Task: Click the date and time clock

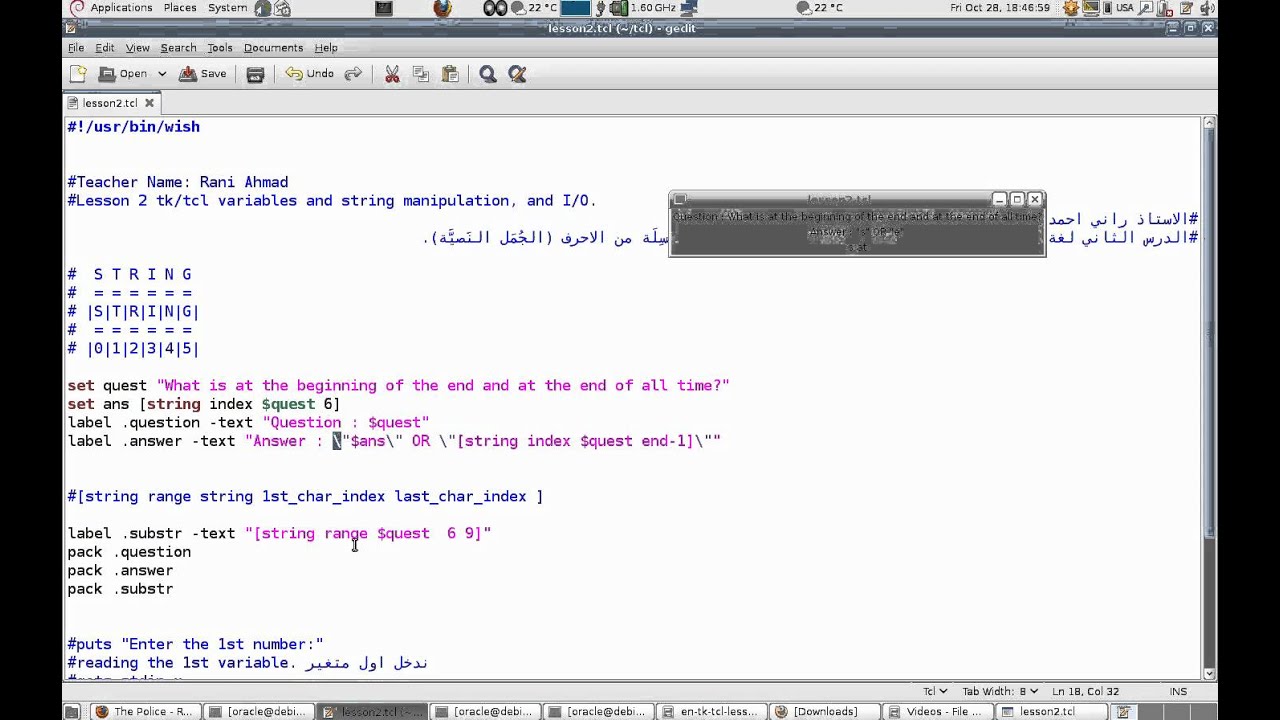Action: tap(1000, 8)
